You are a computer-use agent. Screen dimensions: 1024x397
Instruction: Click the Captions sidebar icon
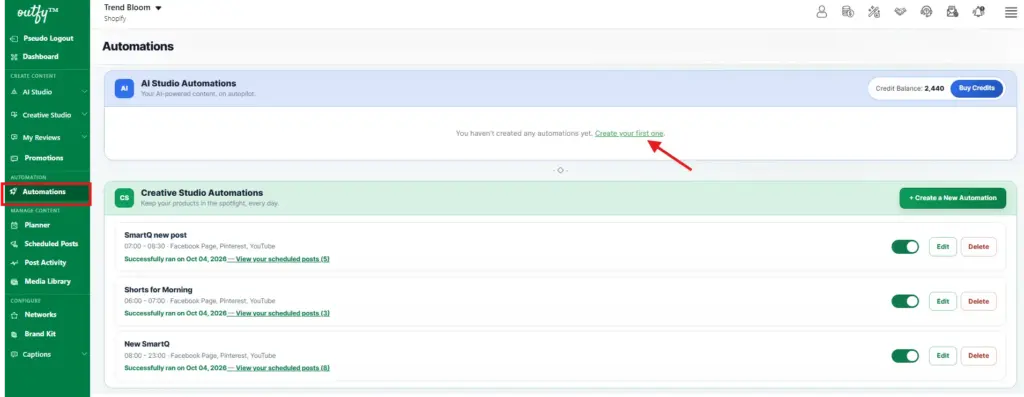14,355
